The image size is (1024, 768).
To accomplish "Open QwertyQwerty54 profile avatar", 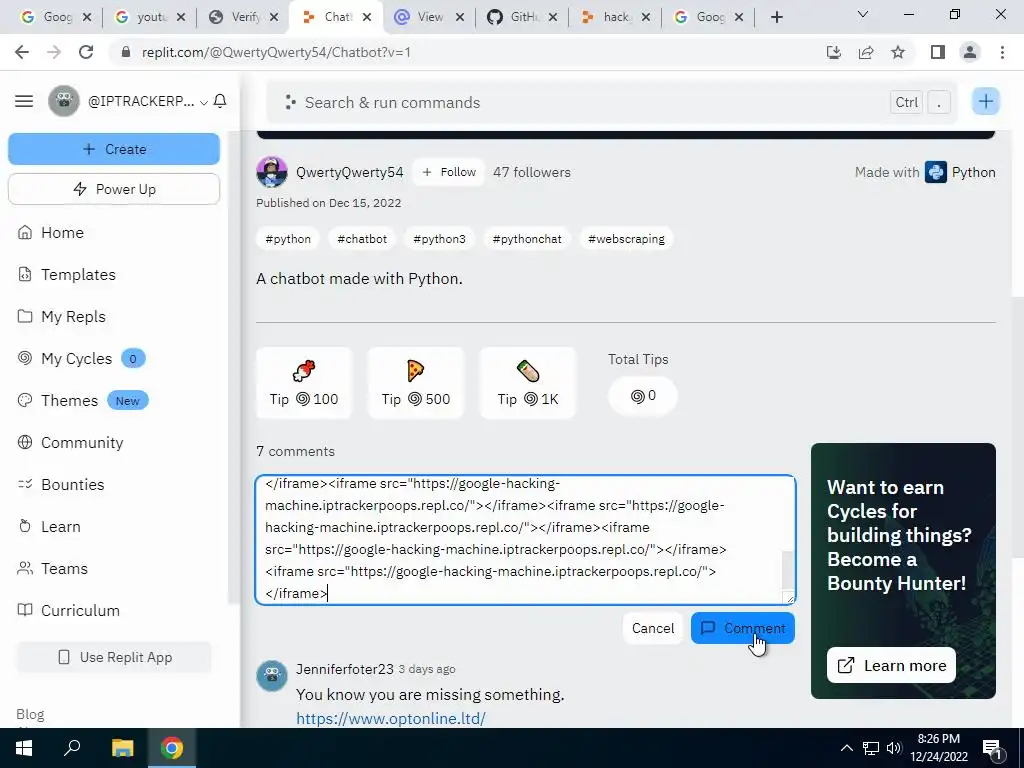I will point(272,172).
